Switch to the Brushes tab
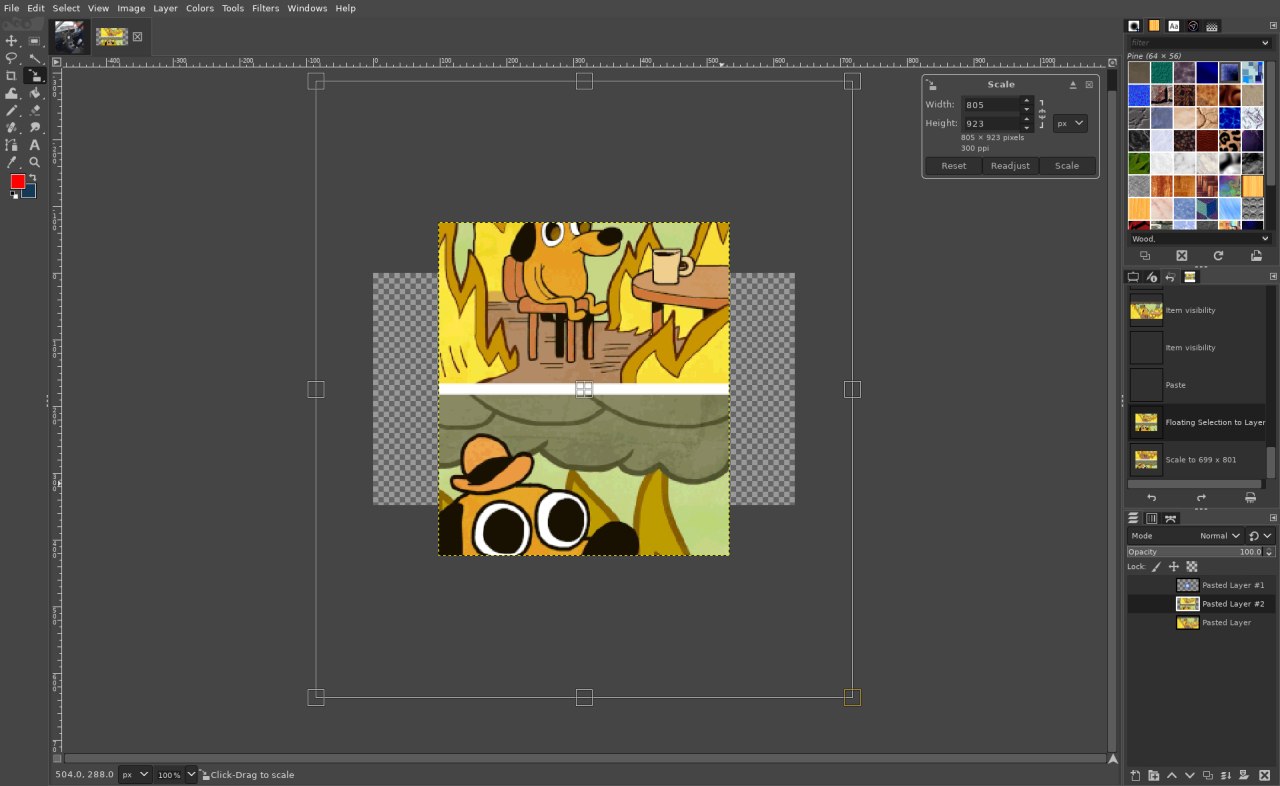 click(x=1134, y=26)
